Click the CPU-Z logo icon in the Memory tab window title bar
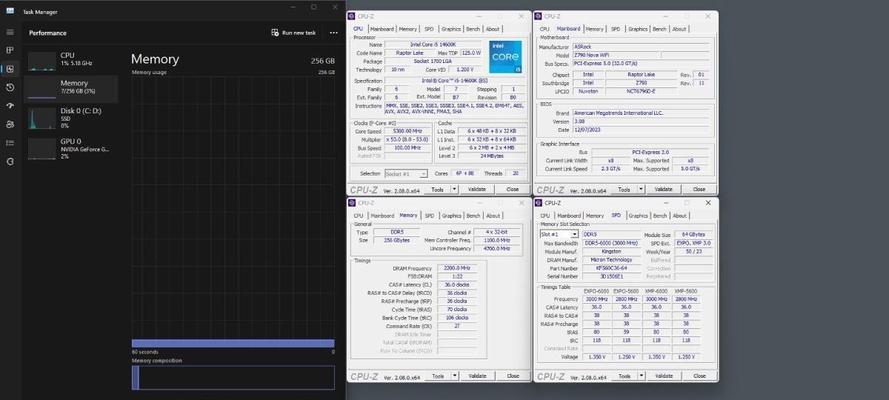Screen dimensions: 889x400 tap(352, 203)
